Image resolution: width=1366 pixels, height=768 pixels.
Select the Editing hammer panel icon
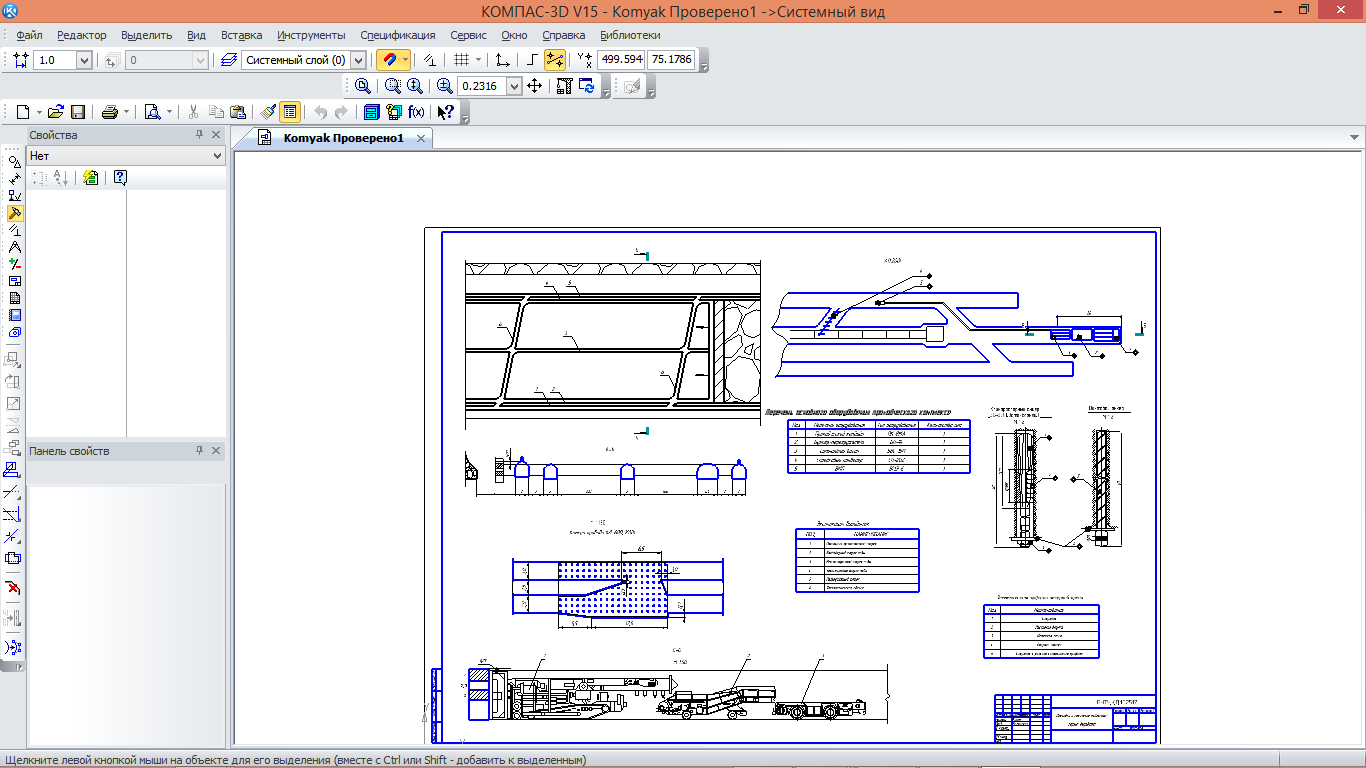(15, 213)
